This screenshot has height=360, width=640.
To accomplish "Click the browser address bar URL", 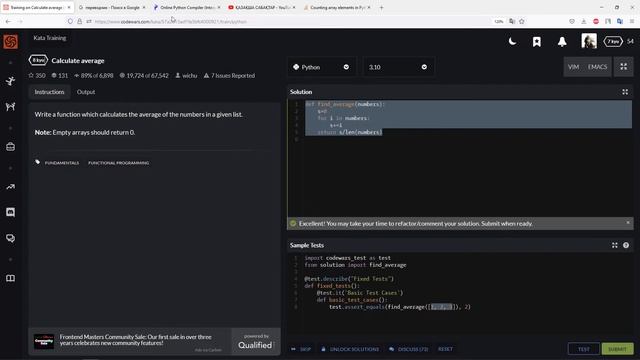I will (x=171, y=22).
